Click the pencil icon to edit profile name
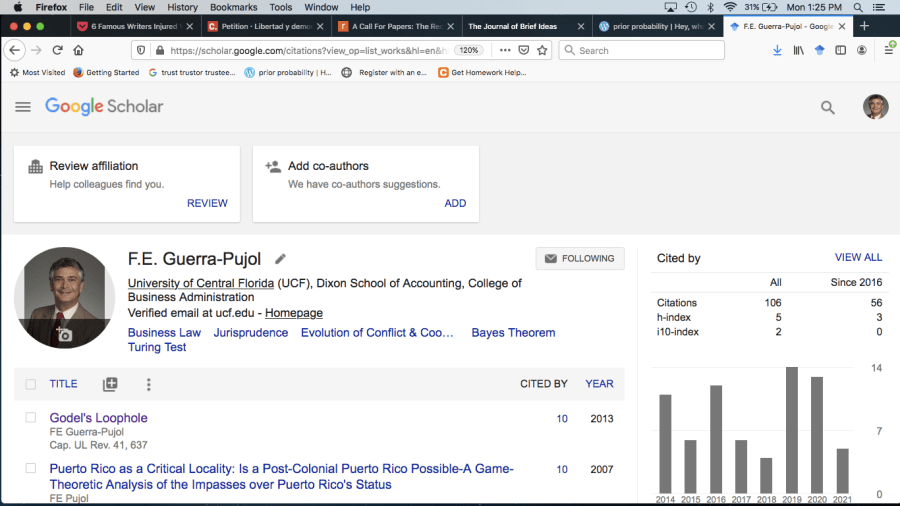The width and height of the screenshot is (900, 506). click(x=281, y=259)
